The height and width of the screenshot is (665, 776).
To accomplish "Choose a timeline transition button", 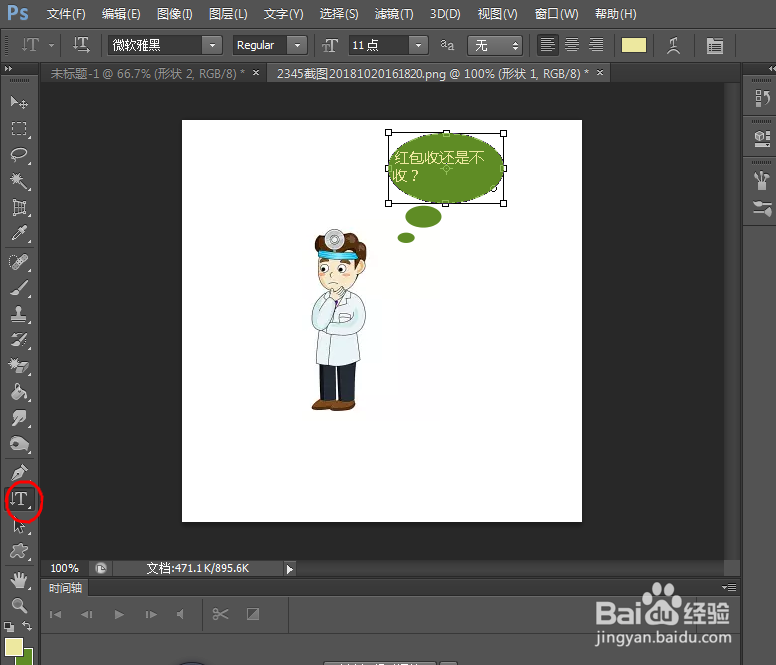I will click(x=253, y=614).
